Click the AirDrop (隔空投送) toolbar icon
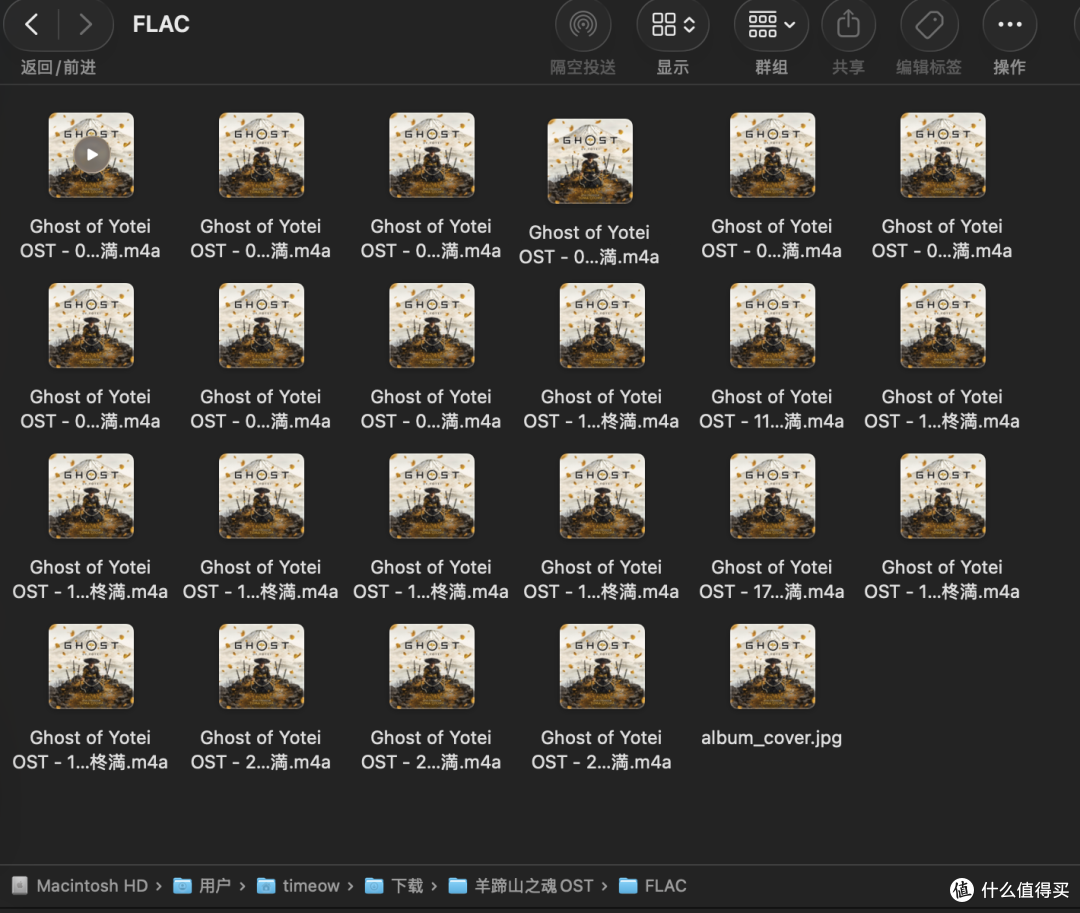The width and height of the screenshot is (1080, 913). coord(583,25)
